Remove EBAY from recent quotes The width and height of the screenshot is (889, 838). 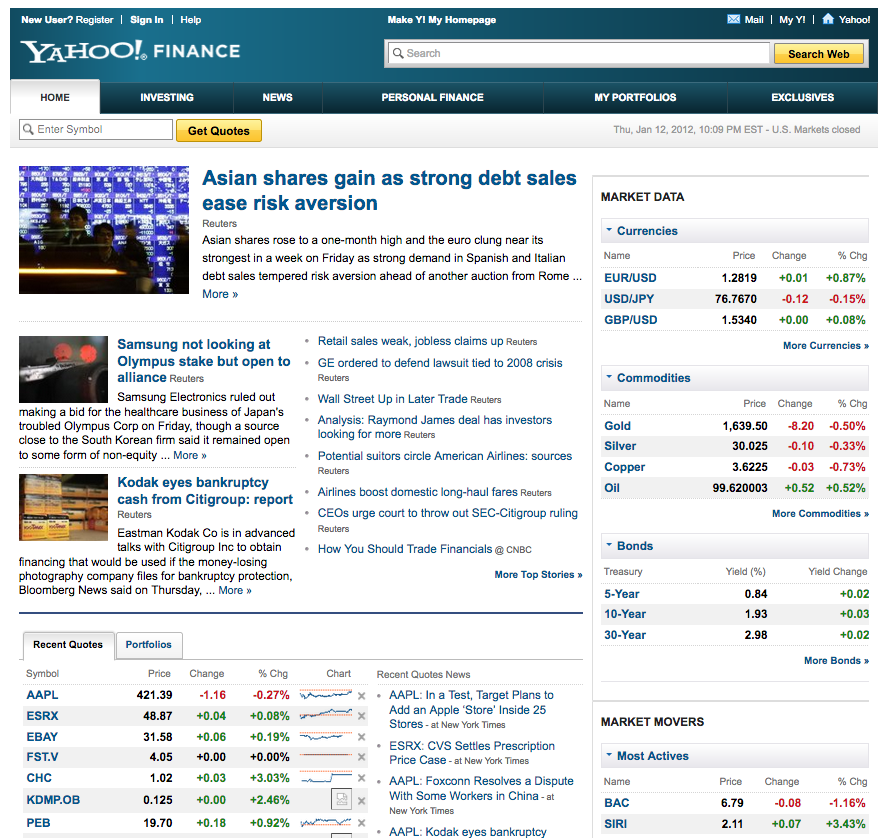(x=362, y=737)
